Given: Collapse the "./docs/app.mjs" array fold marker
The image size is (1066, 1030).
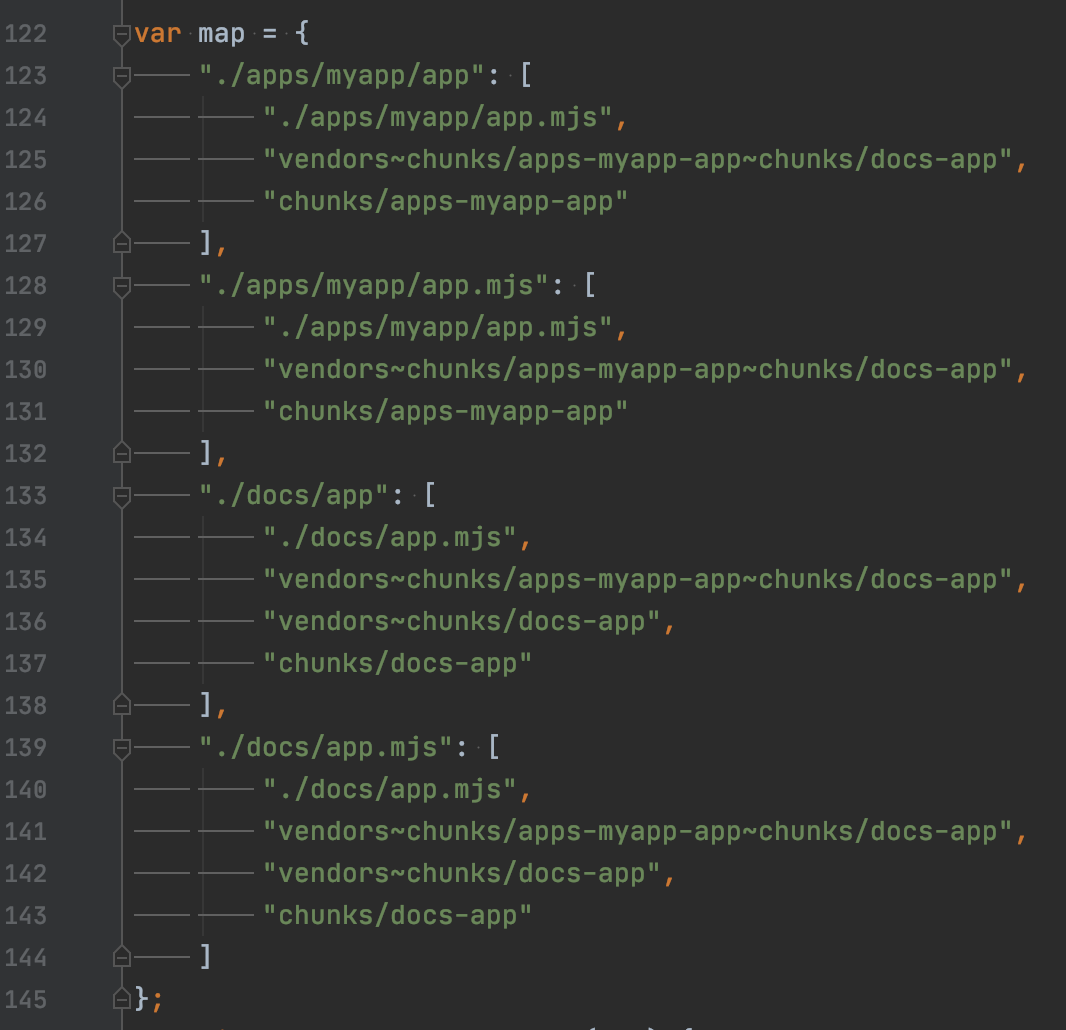Looking at the screenshot, I should (122, 749).
